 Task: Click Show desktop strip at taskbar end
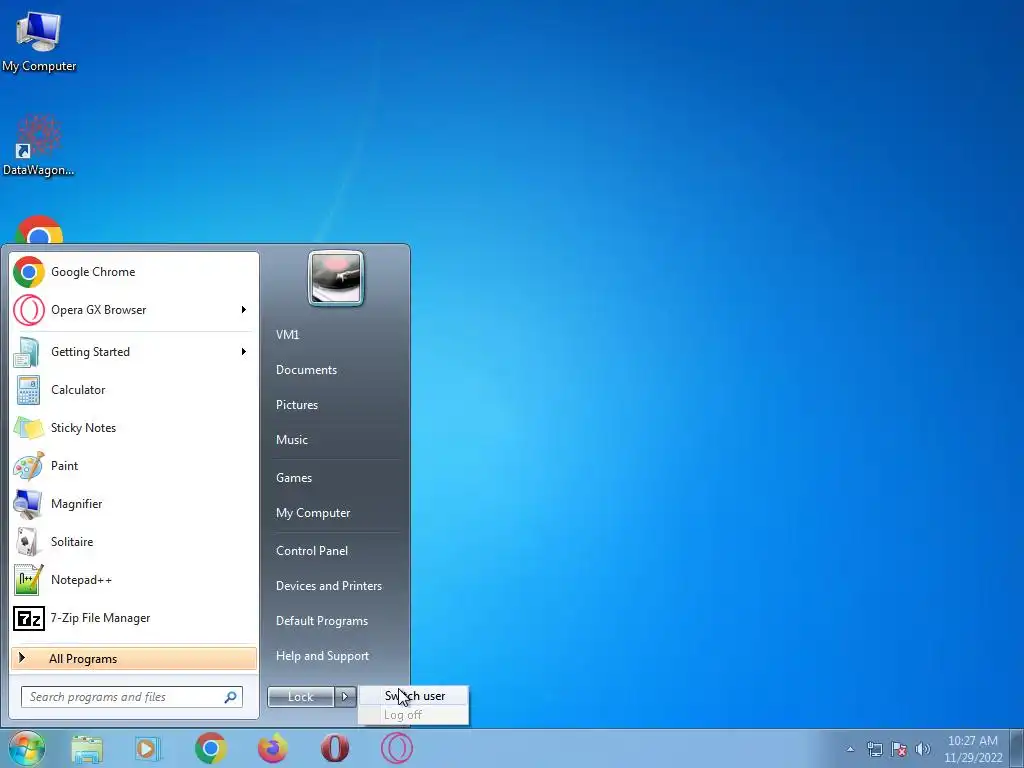point(1017,748)
